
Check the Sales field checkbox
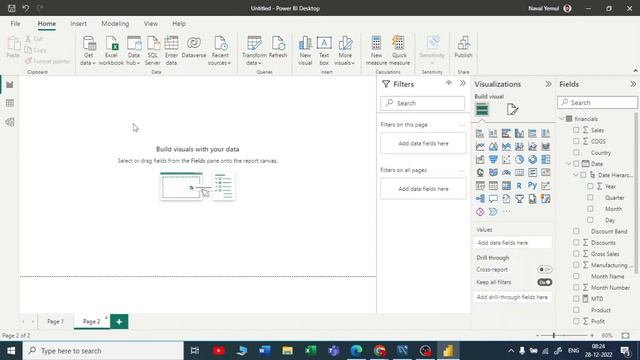click(x=576, y=130)
